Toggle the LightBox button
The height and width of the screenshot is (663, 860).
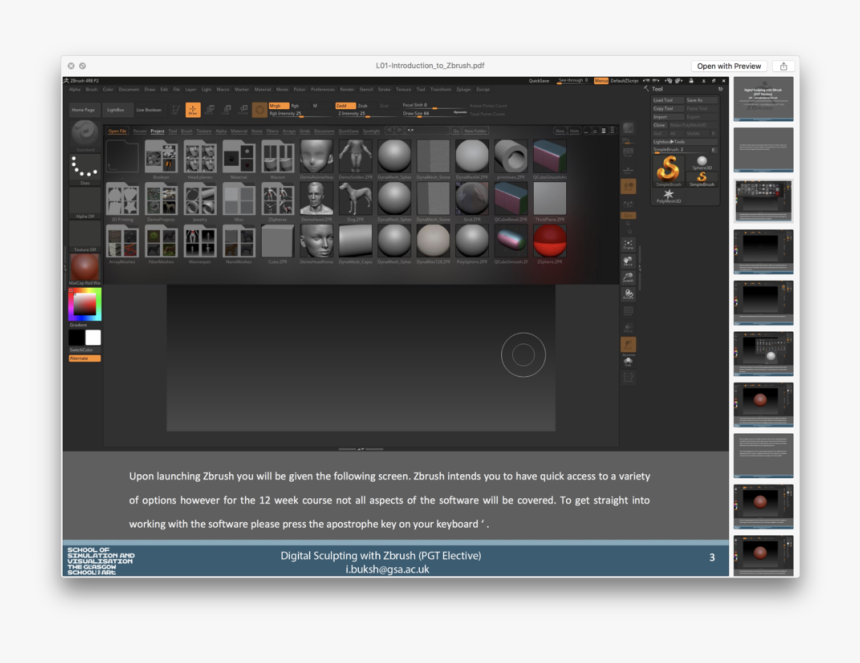116,110
